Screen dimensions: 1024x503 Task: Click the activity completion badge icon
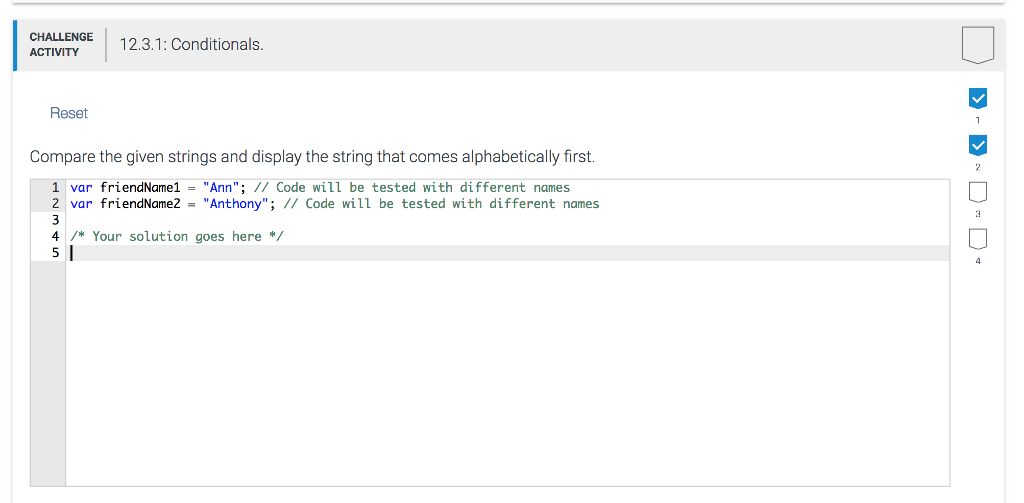coord(978,45)
